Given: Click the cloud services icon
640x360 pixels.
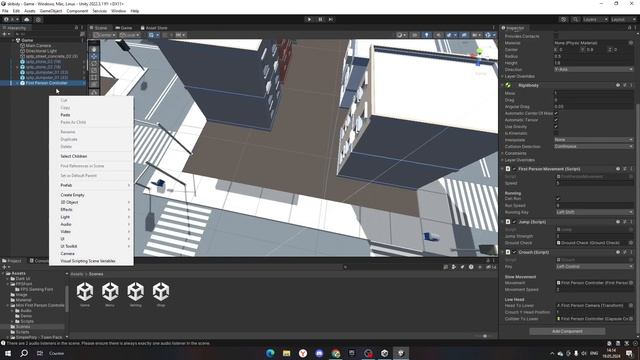Looking at the screenshot, I should click(x=27, y=20).
